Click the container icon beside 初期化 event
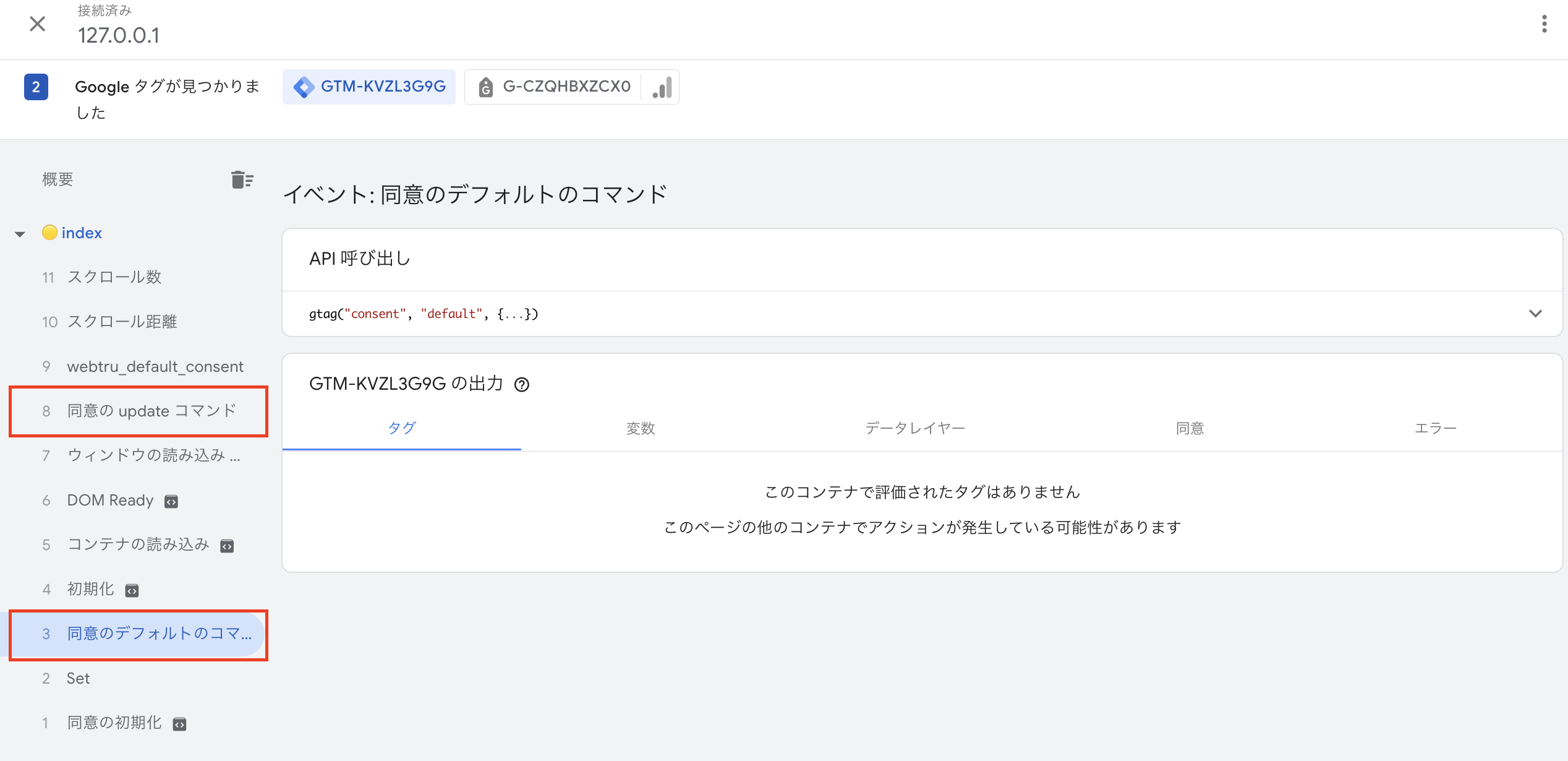1568x761 pixels. tap(132, 590)
